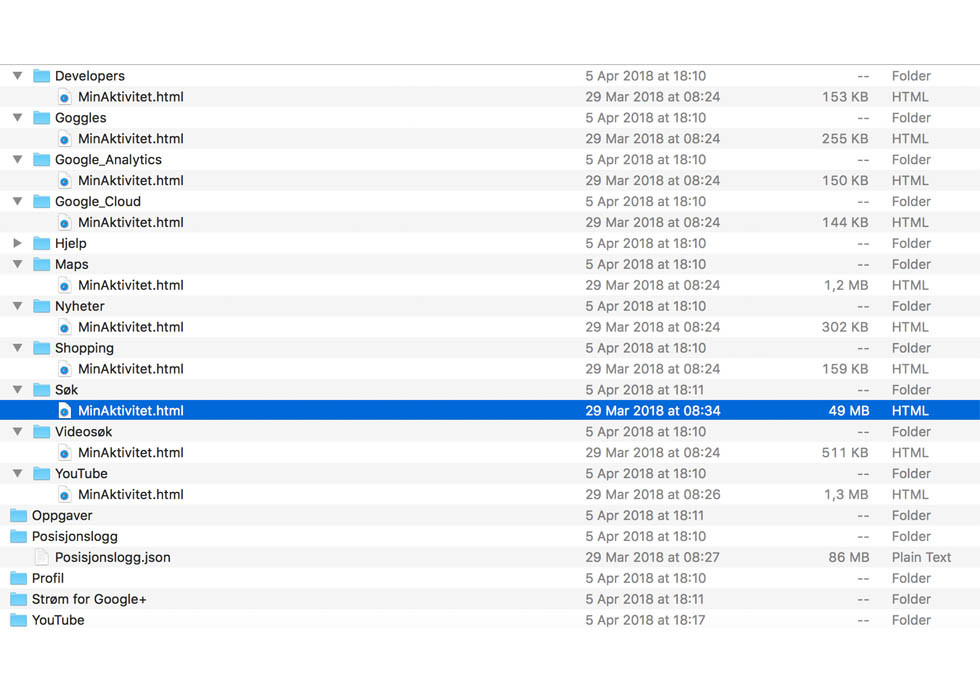Select the Shopping folder name
The height and width of the screenshot is (674, 980).
pyautogui.click(x=84, y=348)
